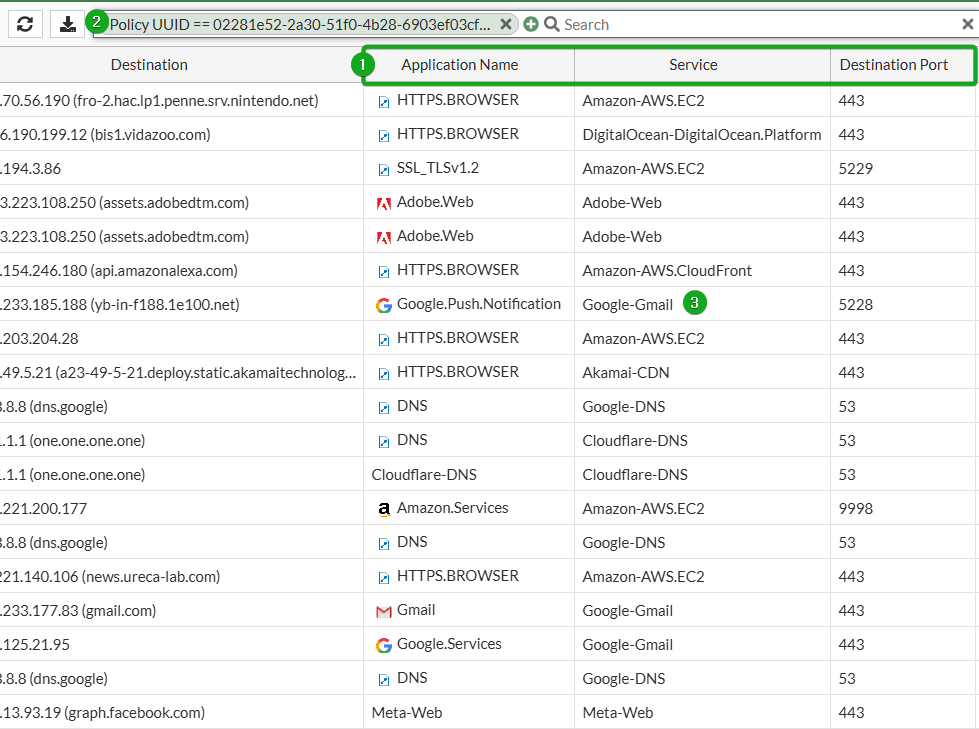Screen dimensions: 979x729
Task: Click the Gmail envelope icon
Action: pyautogui.click(x=383, y=611)
